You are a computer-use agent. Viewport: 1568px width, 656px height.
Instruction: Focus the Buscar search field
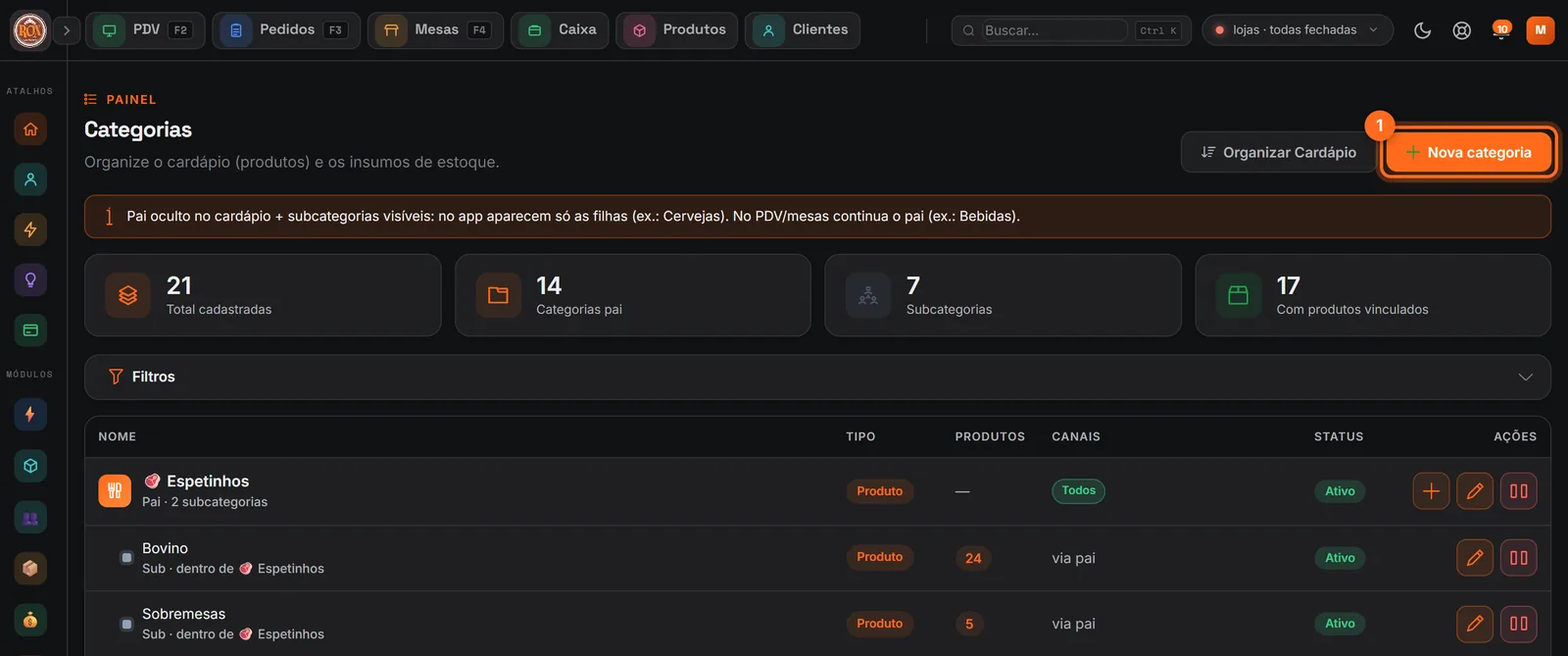(x=1053, y=30)
